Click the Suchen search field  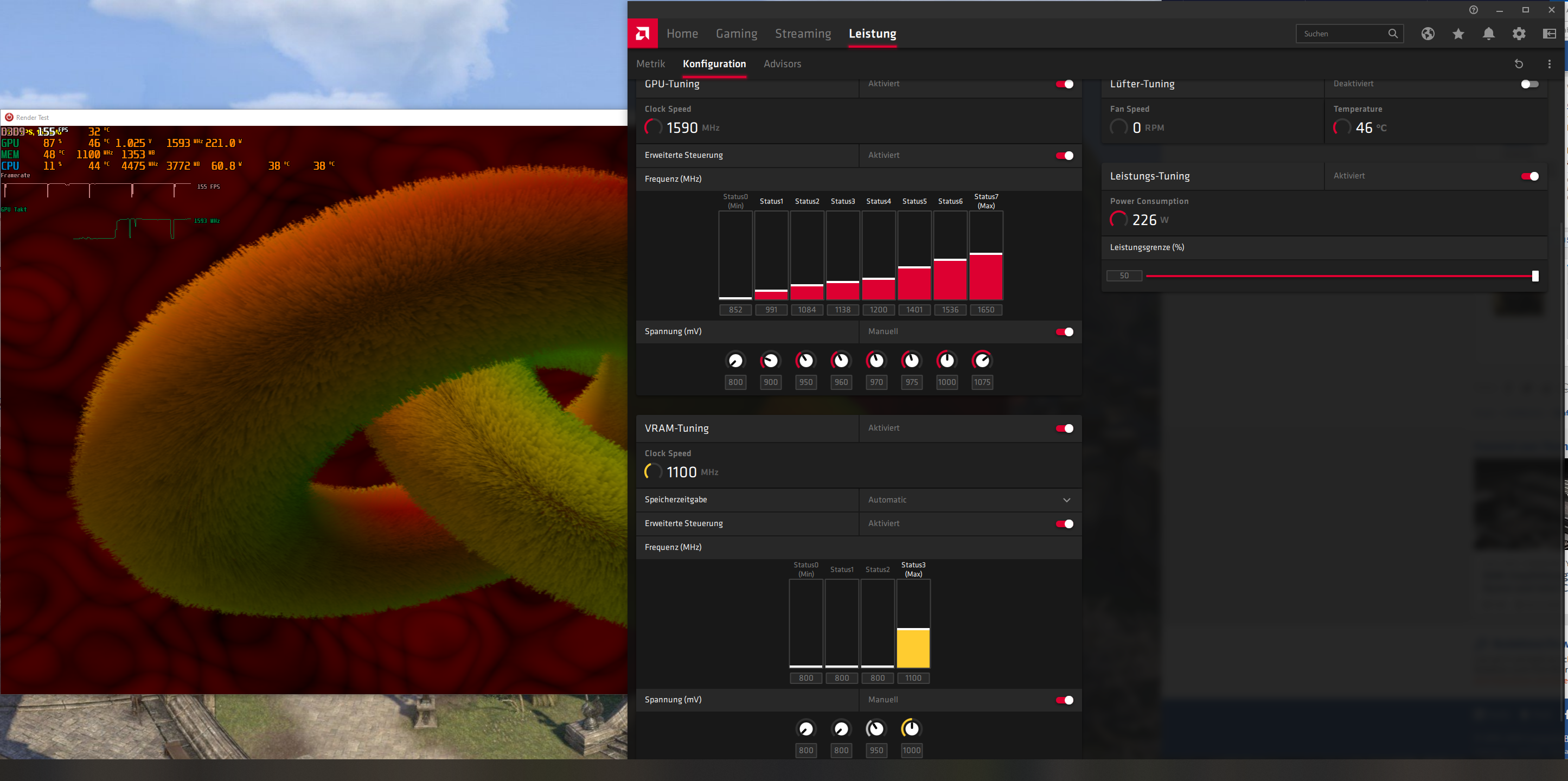point(1342,34)
